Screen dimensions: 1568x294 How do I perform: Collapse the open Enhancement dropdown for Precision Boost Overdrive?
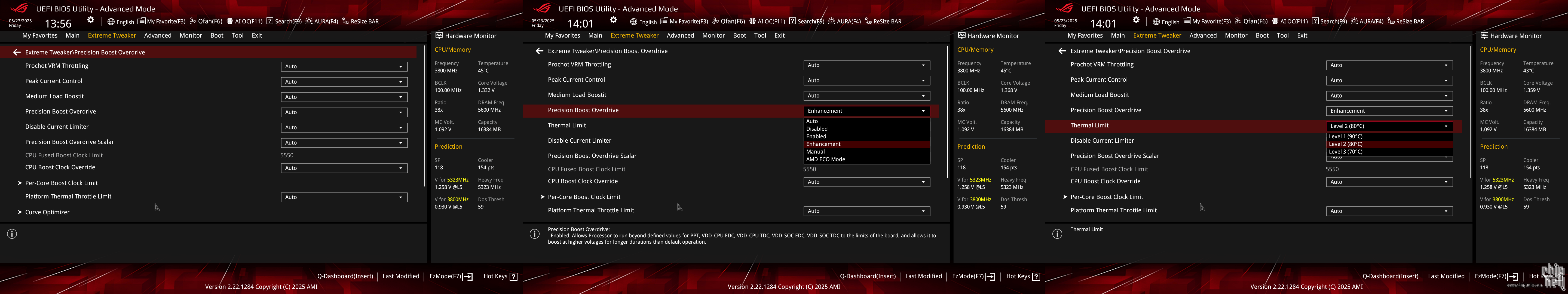click(x=867, y=111)
